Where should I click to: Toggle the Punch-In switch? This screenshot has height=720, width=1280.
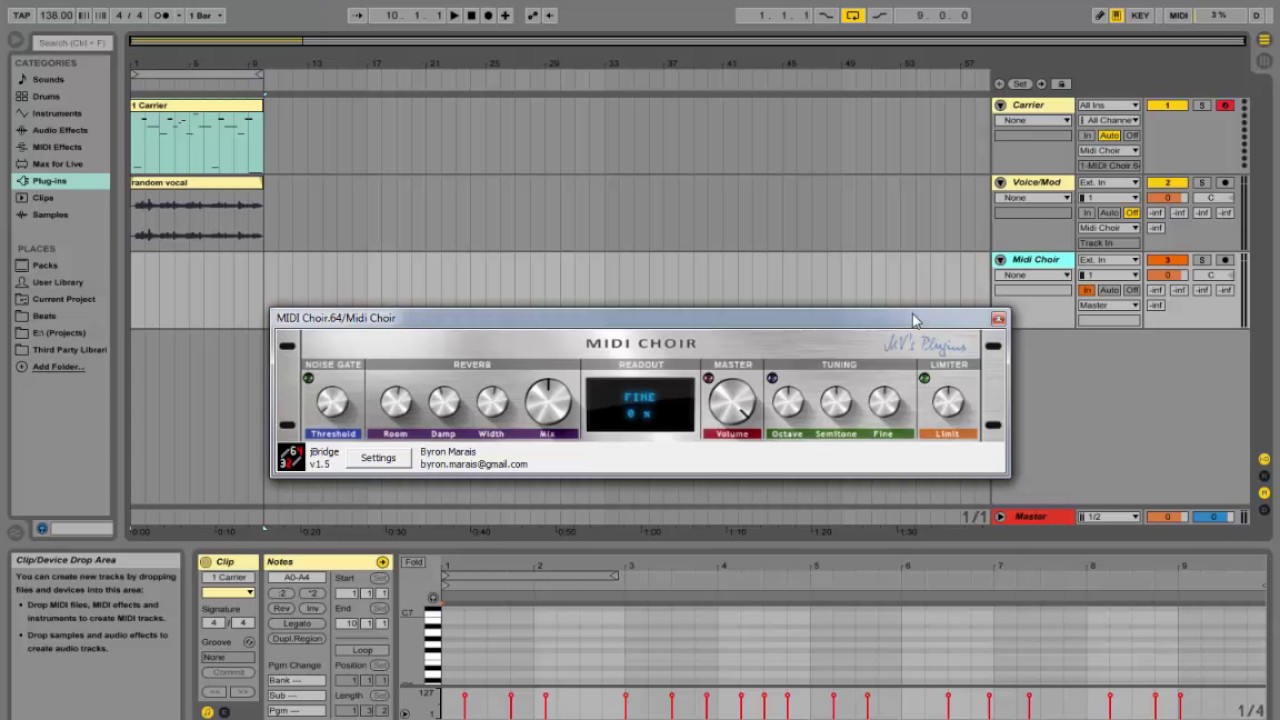tap(826, 15)
